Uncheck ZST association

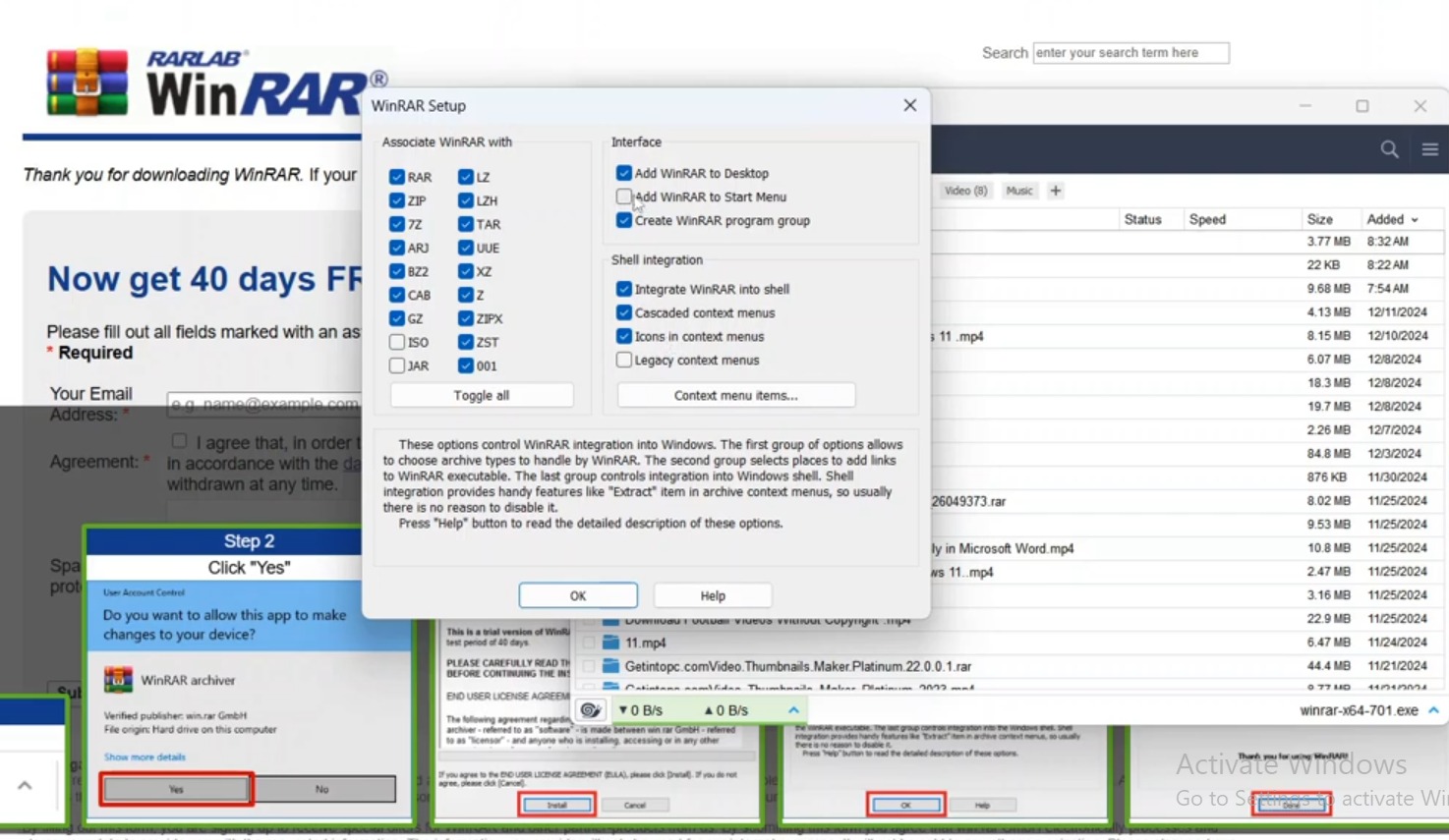466,342
